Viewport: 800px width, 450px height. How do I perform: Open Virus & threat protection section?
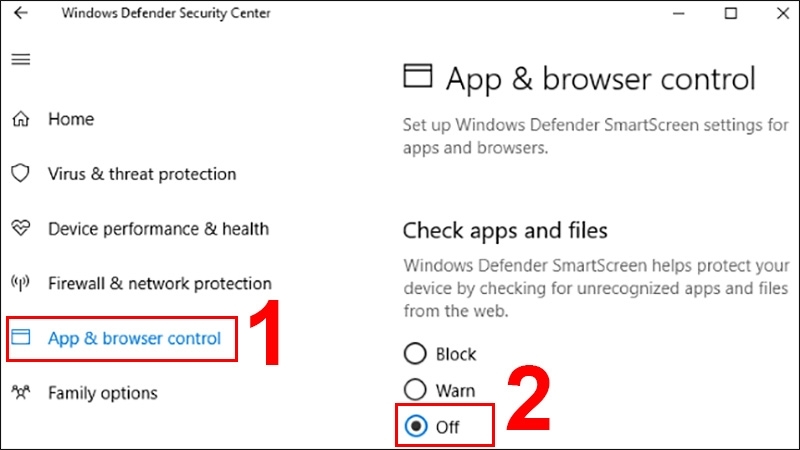point(142,174)
